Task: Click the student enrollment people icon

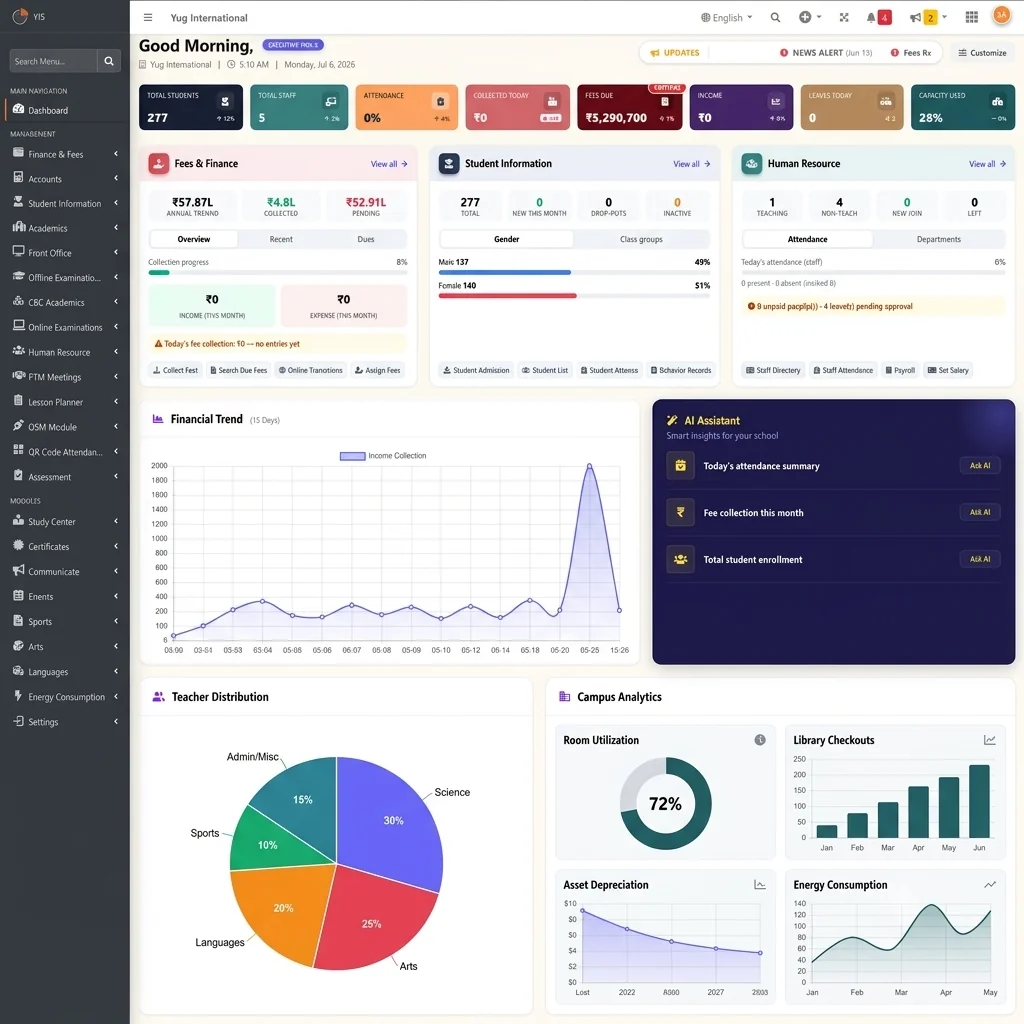Action: 680,560
